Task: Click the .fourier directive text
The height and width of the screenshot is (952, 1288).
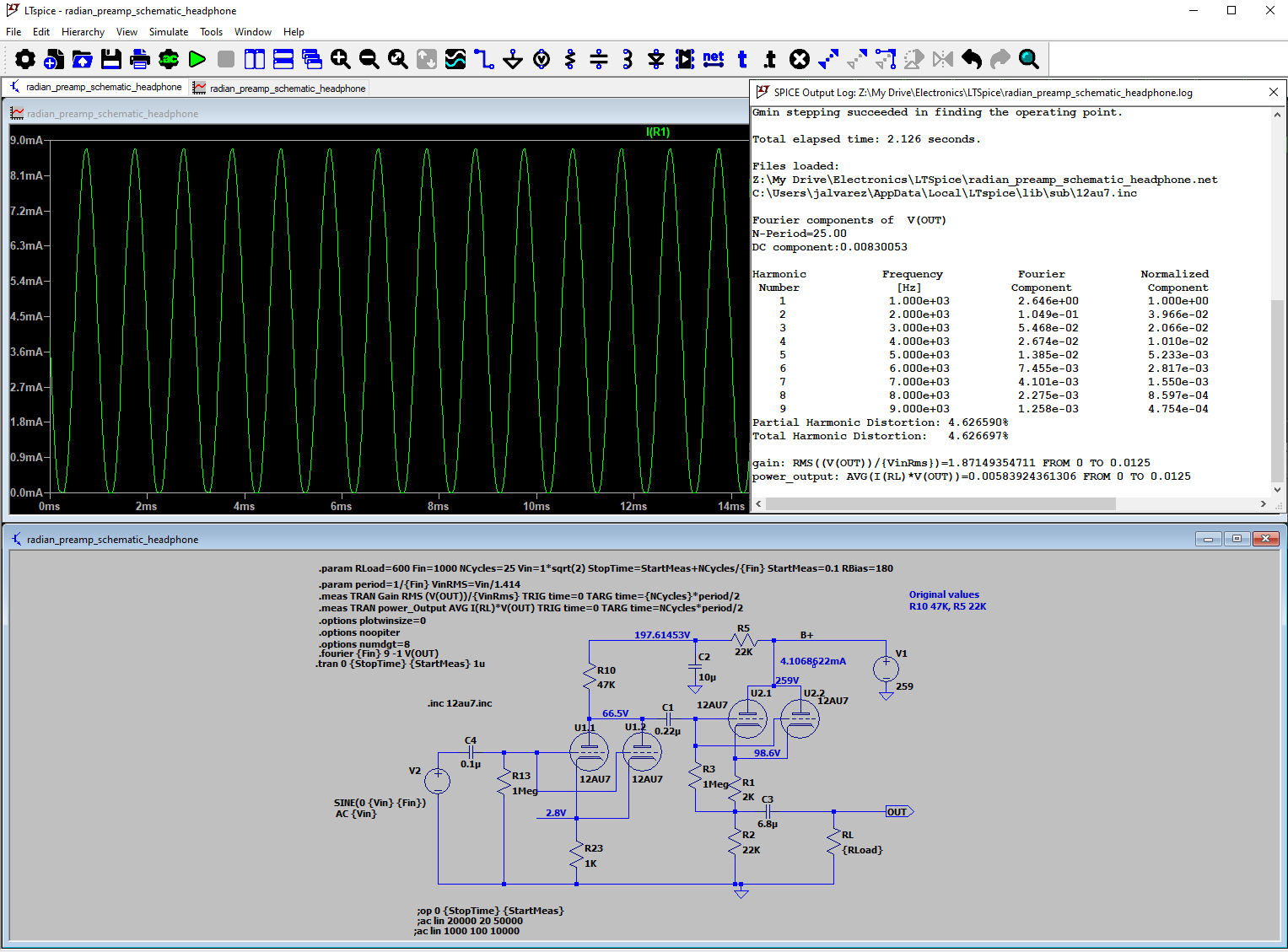Action: coord(378,653)
